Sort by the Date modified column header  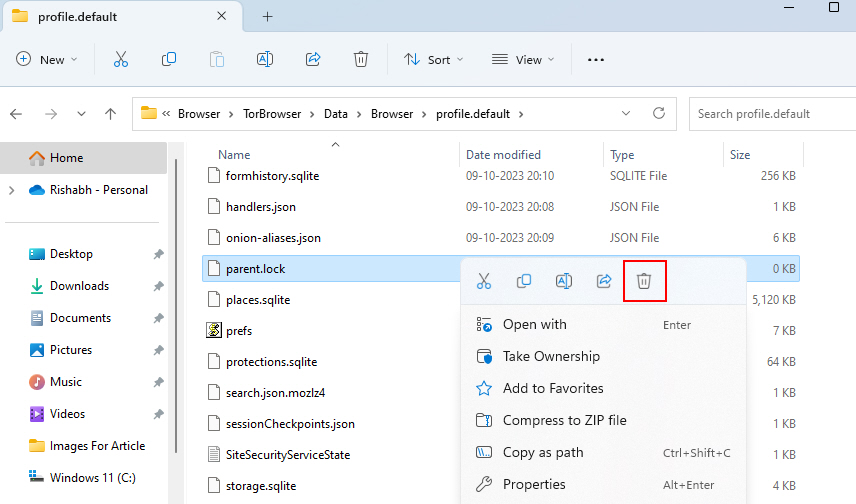(x=503, y=155)
